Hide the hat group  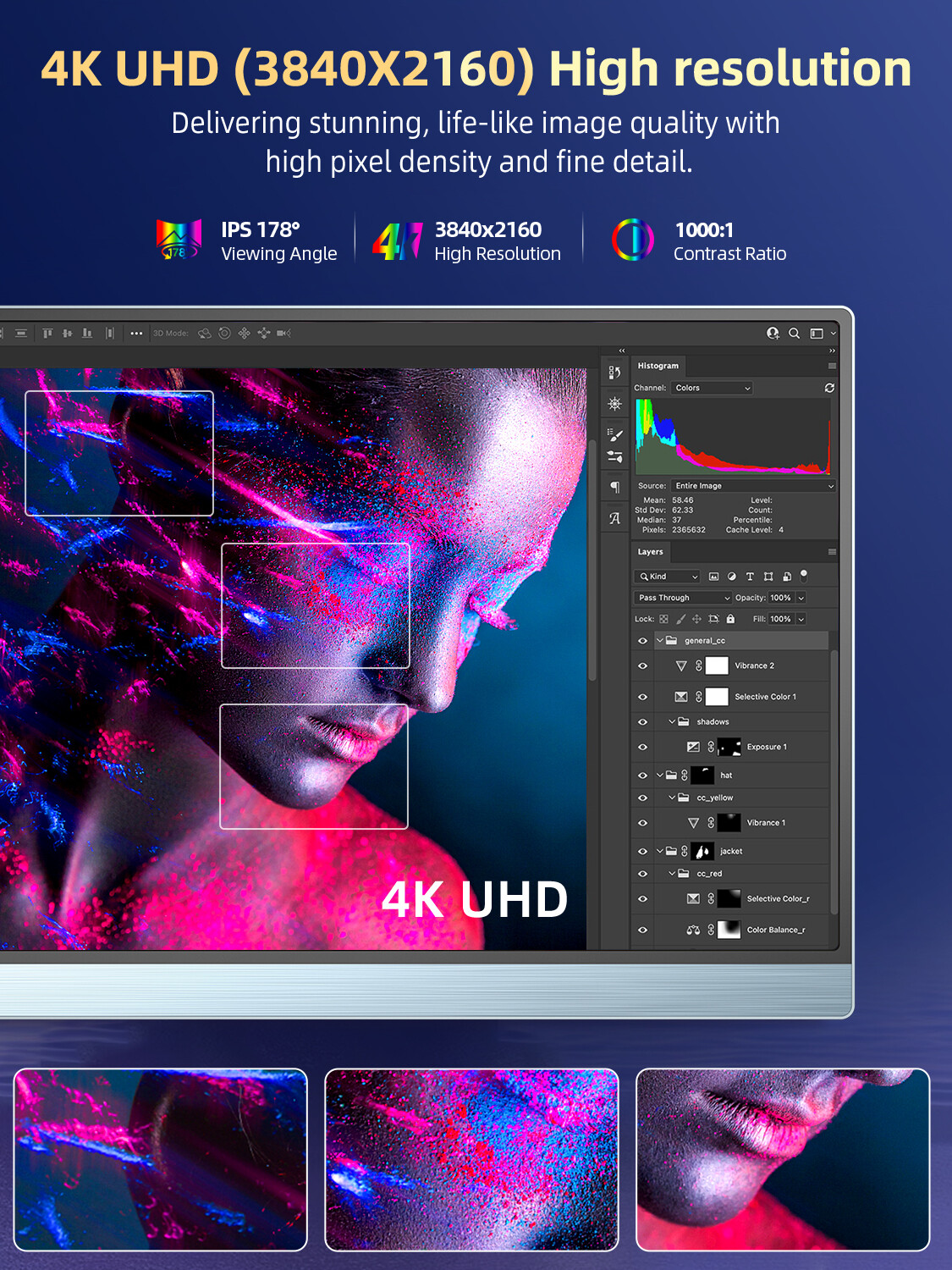tap(642, 776)
